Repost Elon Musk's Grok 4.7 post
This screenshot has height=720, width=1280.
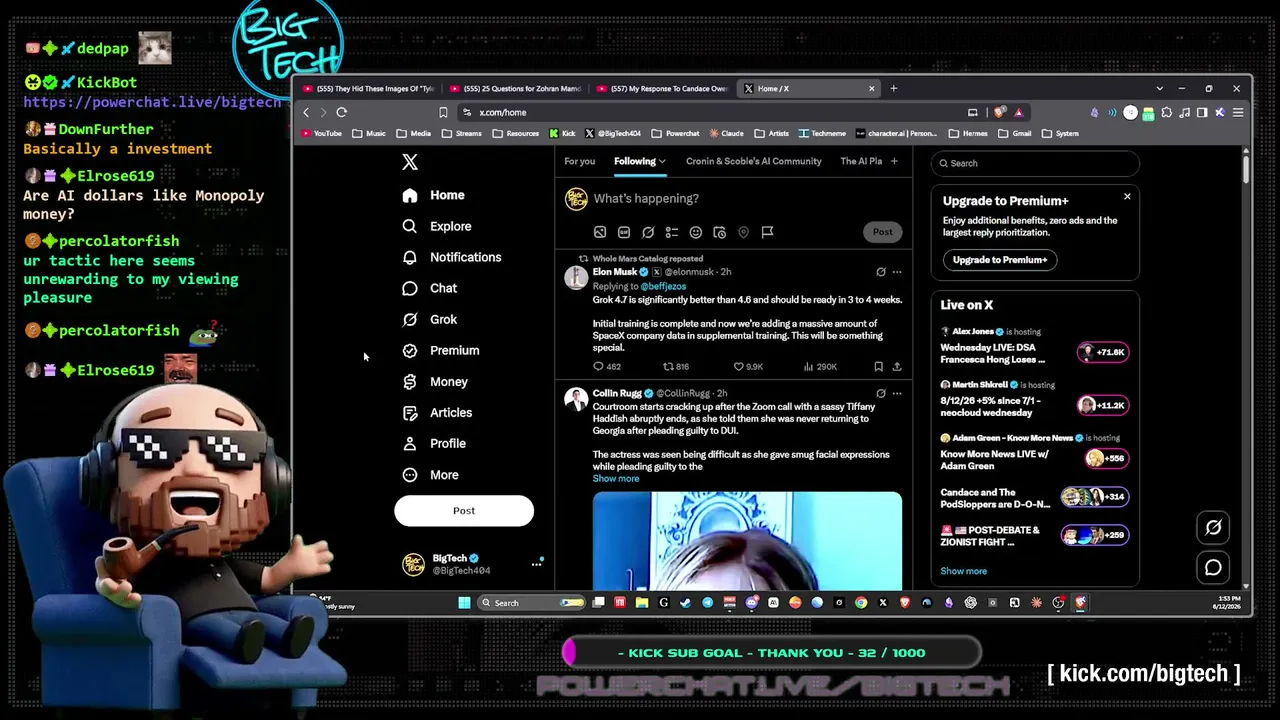[676, 367]
